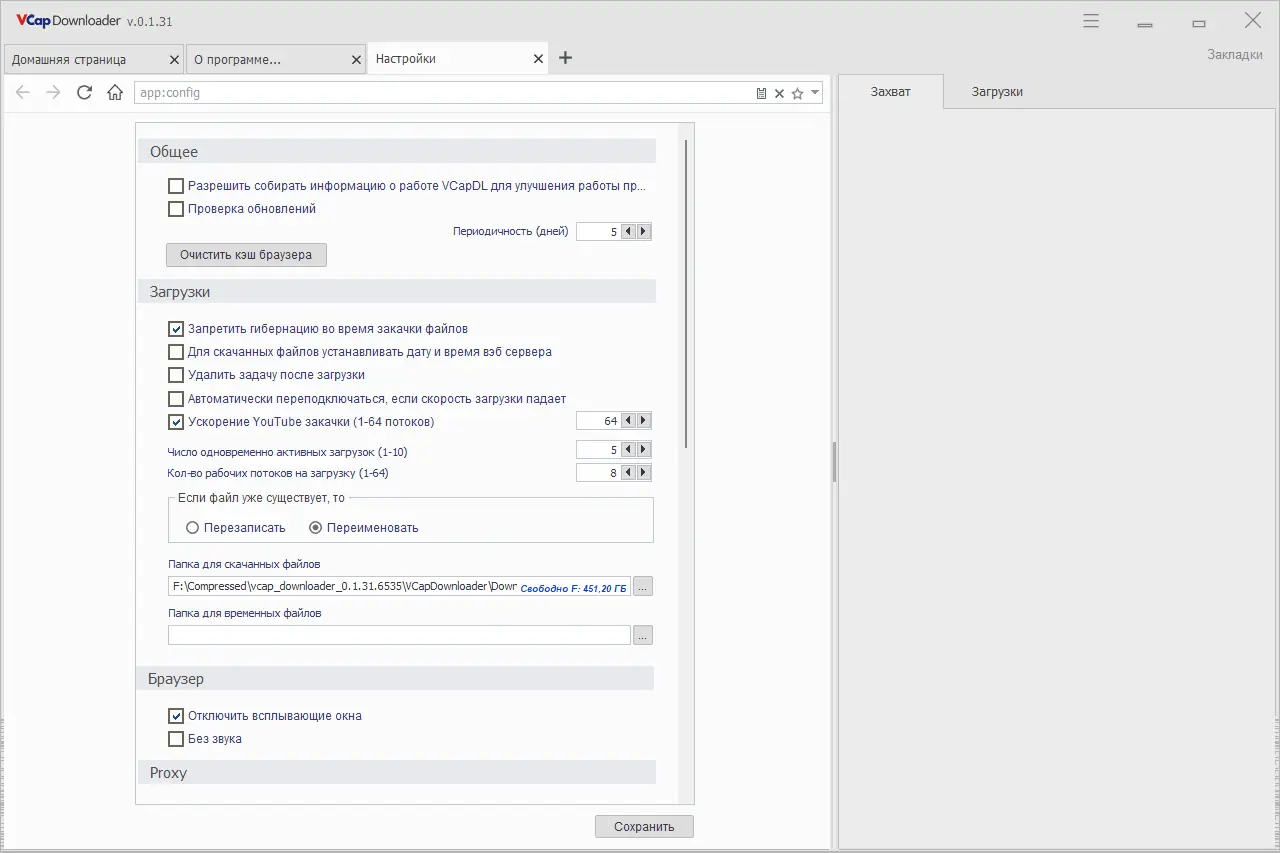Screen dimensions: 1280x853
Task: Open the home page via house icon
Action: coord(115,93)
